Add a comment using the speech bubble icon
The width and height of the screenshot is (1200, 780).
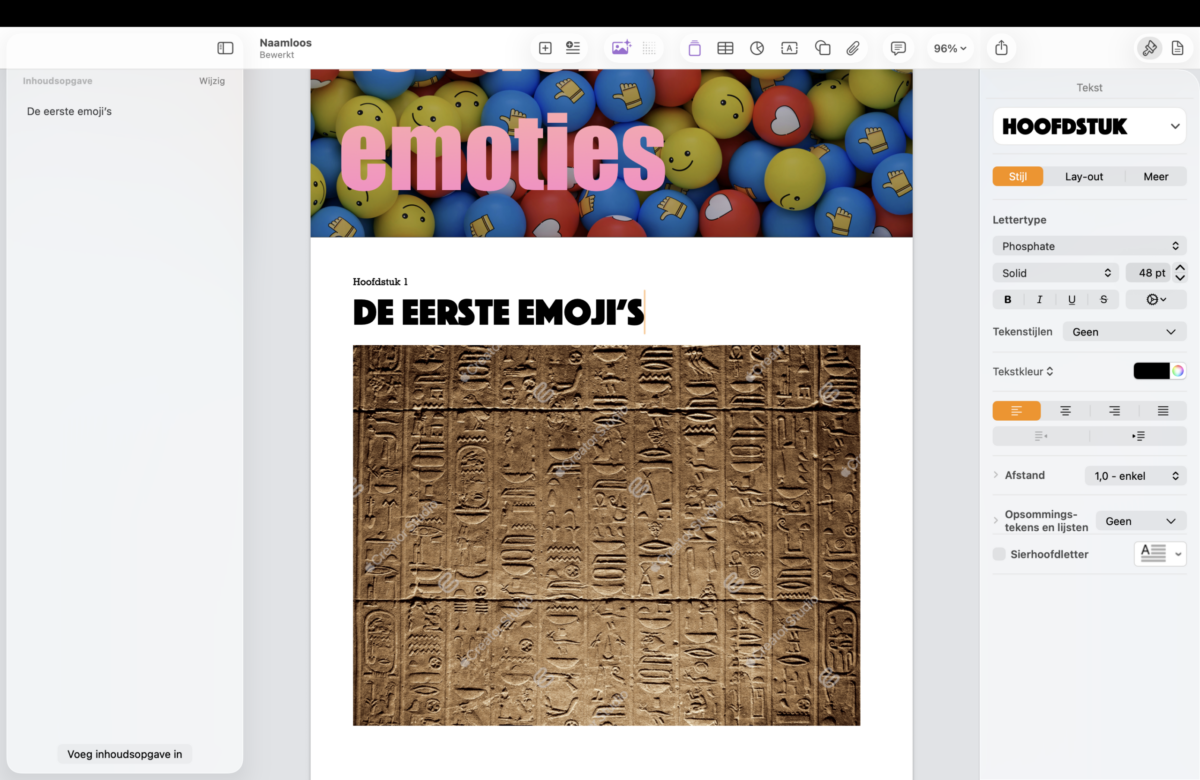tap(898, 48)
